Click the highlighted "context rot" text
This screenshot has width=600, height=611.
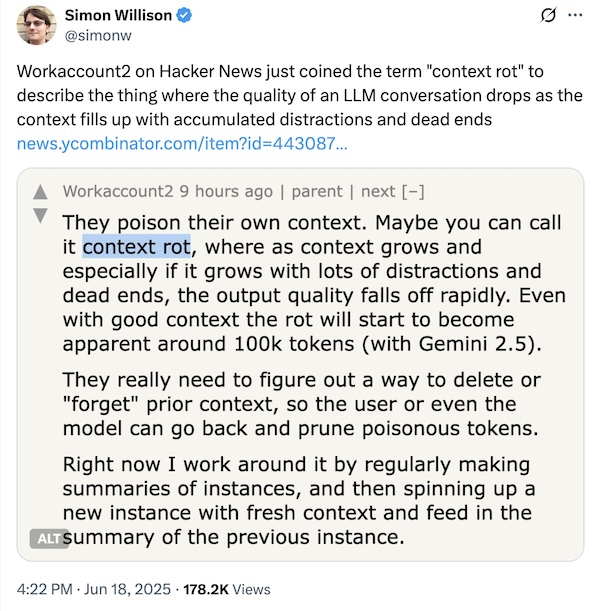[x=136, y=246]
